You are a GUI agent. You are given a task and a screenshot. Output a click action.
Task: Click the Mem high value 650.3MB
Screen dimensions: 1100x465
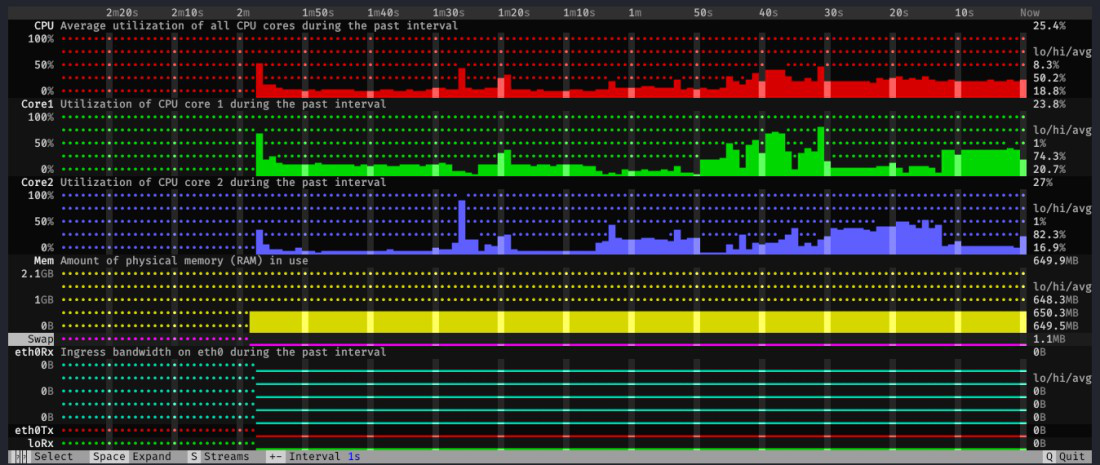click(x=1057, y=313)
